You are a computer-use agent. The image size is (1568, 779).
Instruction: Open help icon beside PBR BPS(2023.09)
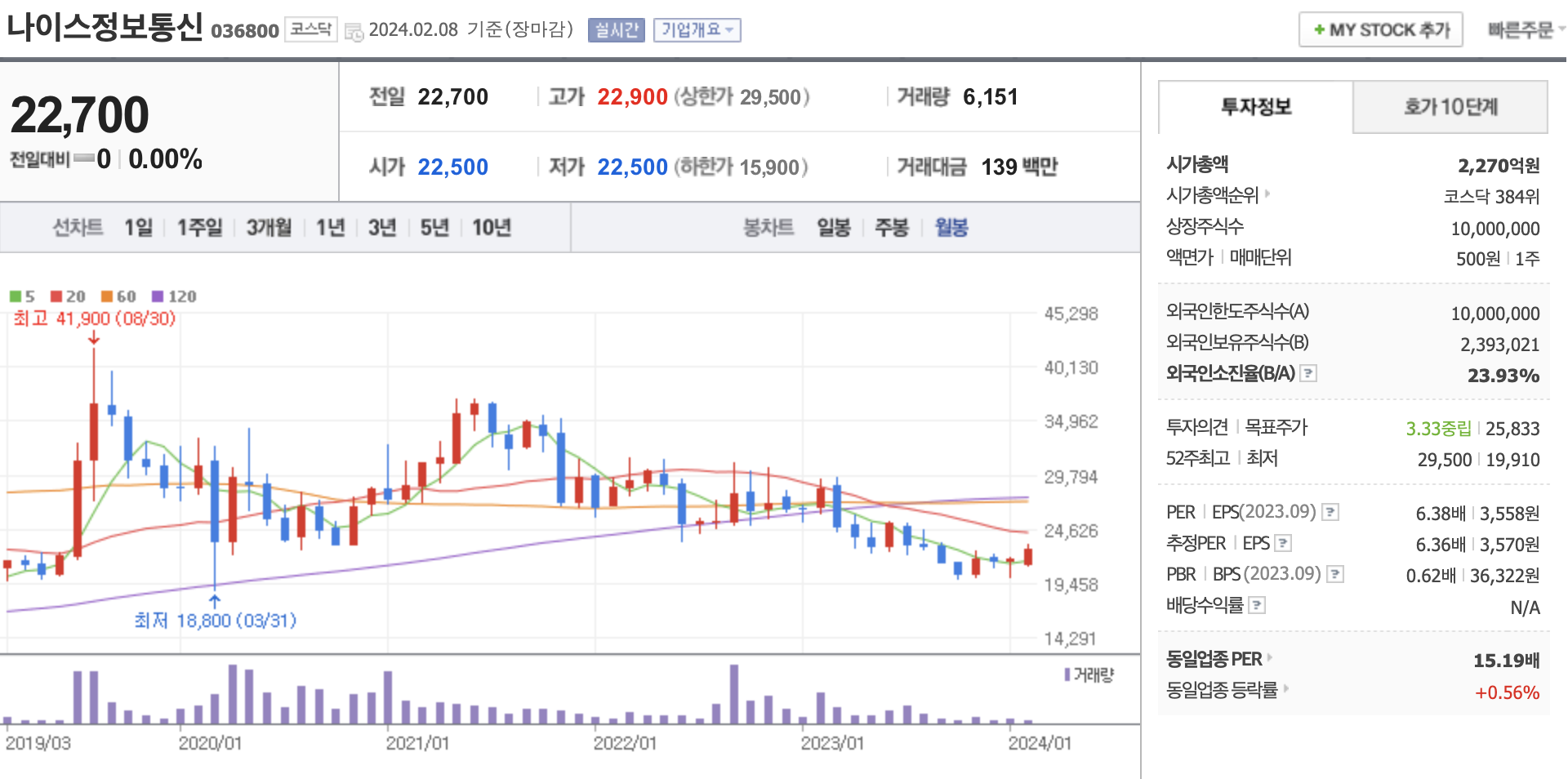pyautogui.click(x=1335, y=574)
